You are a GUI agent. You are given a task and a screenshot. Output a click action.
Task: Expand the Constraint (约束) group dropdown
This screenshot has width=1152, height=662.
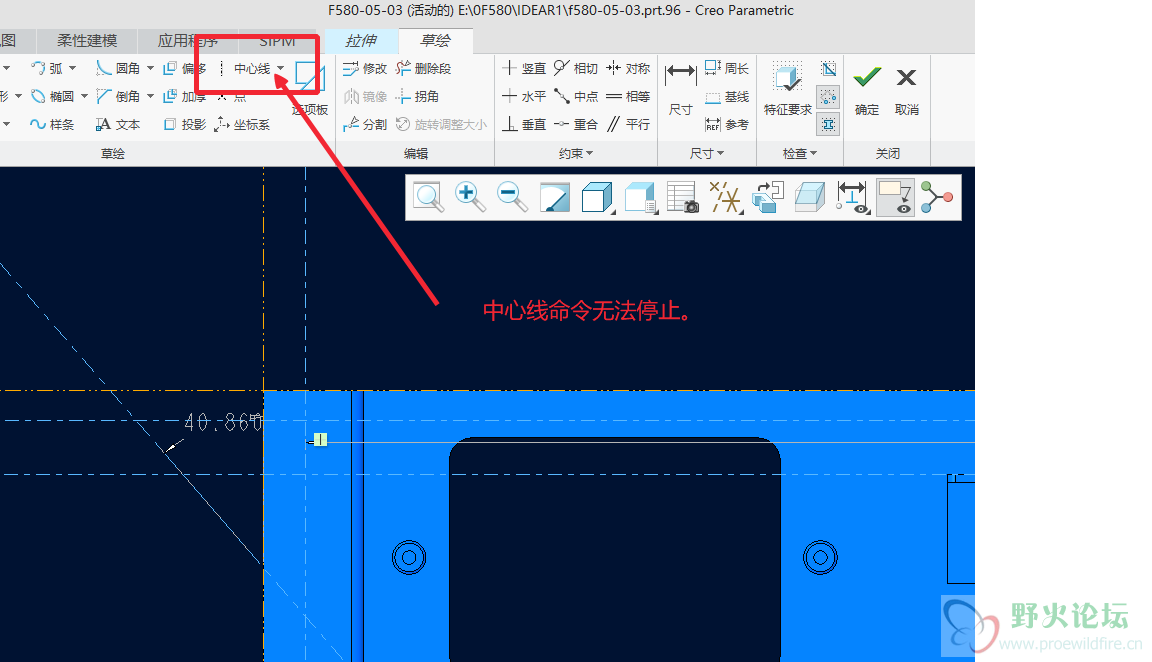coord(576,154)
